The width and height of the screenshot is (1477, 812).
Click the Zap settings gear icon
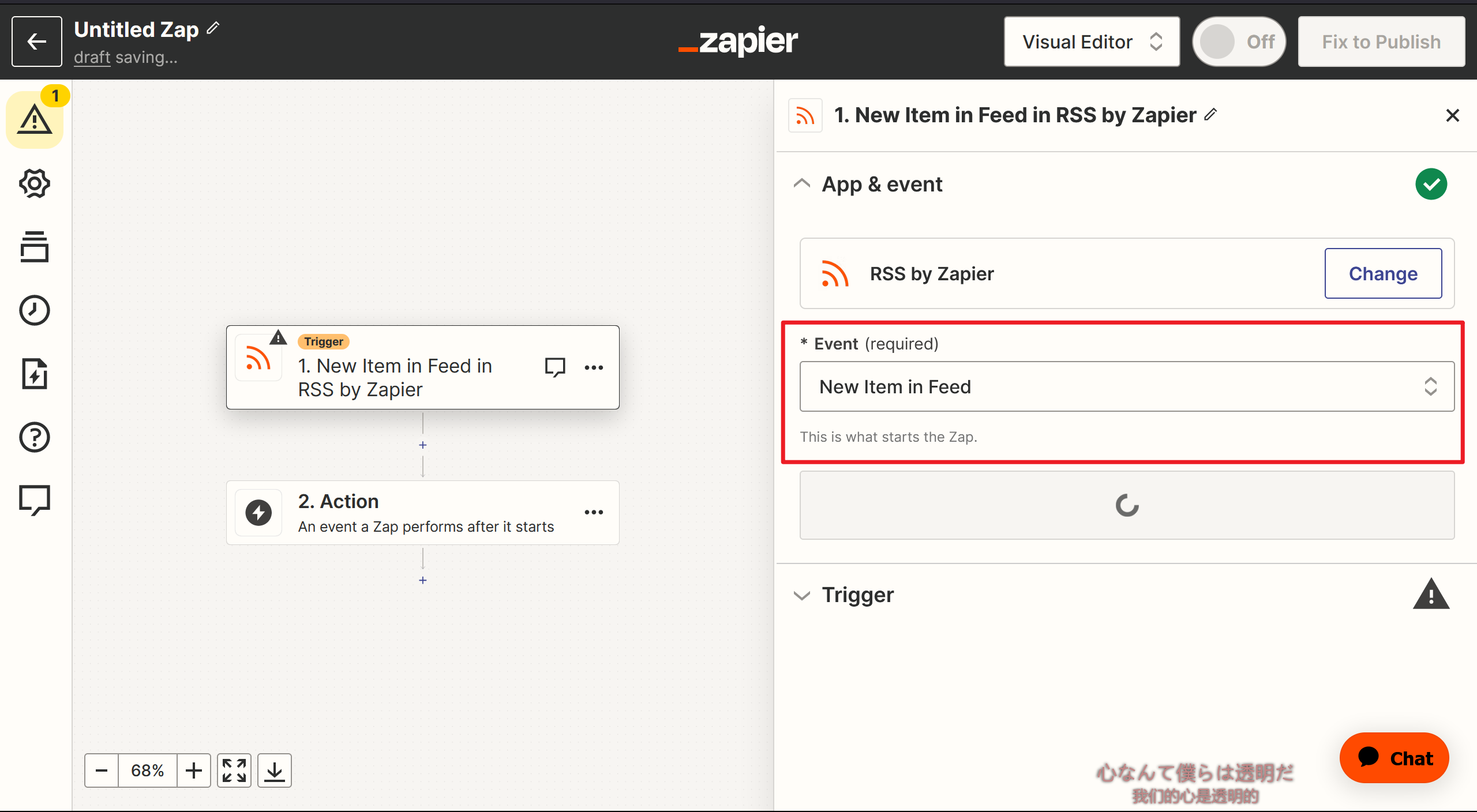34,183
